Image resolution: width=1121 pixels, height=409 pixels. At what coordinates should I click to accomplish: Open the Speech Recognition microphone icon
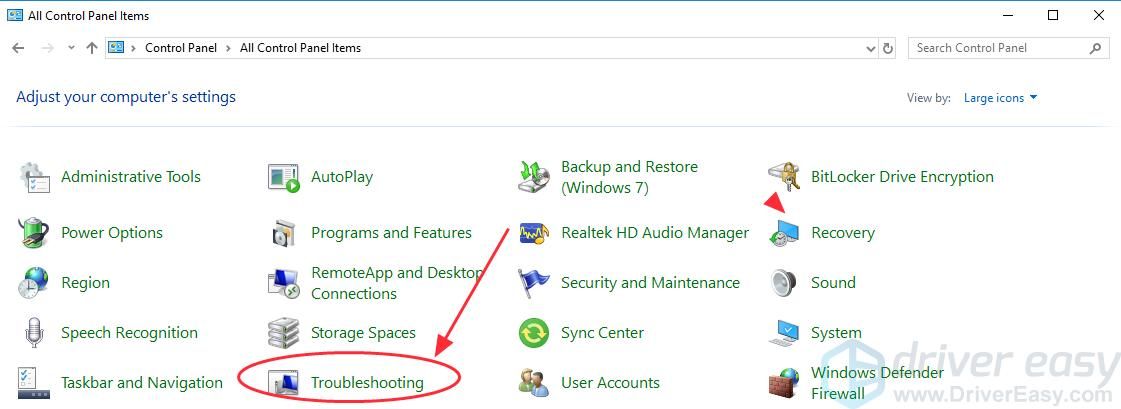[x=34, y=333]
